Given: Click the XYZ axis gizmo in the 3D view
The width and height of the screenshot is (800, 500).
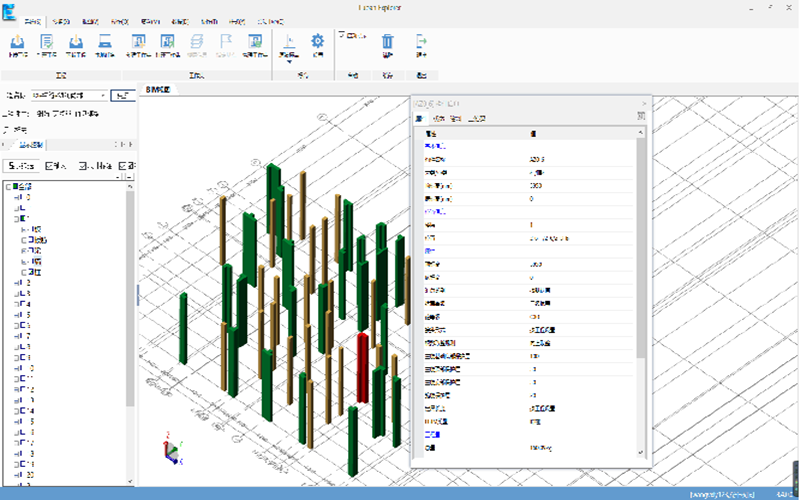Looking at the screenshot, I should (173, 449).
